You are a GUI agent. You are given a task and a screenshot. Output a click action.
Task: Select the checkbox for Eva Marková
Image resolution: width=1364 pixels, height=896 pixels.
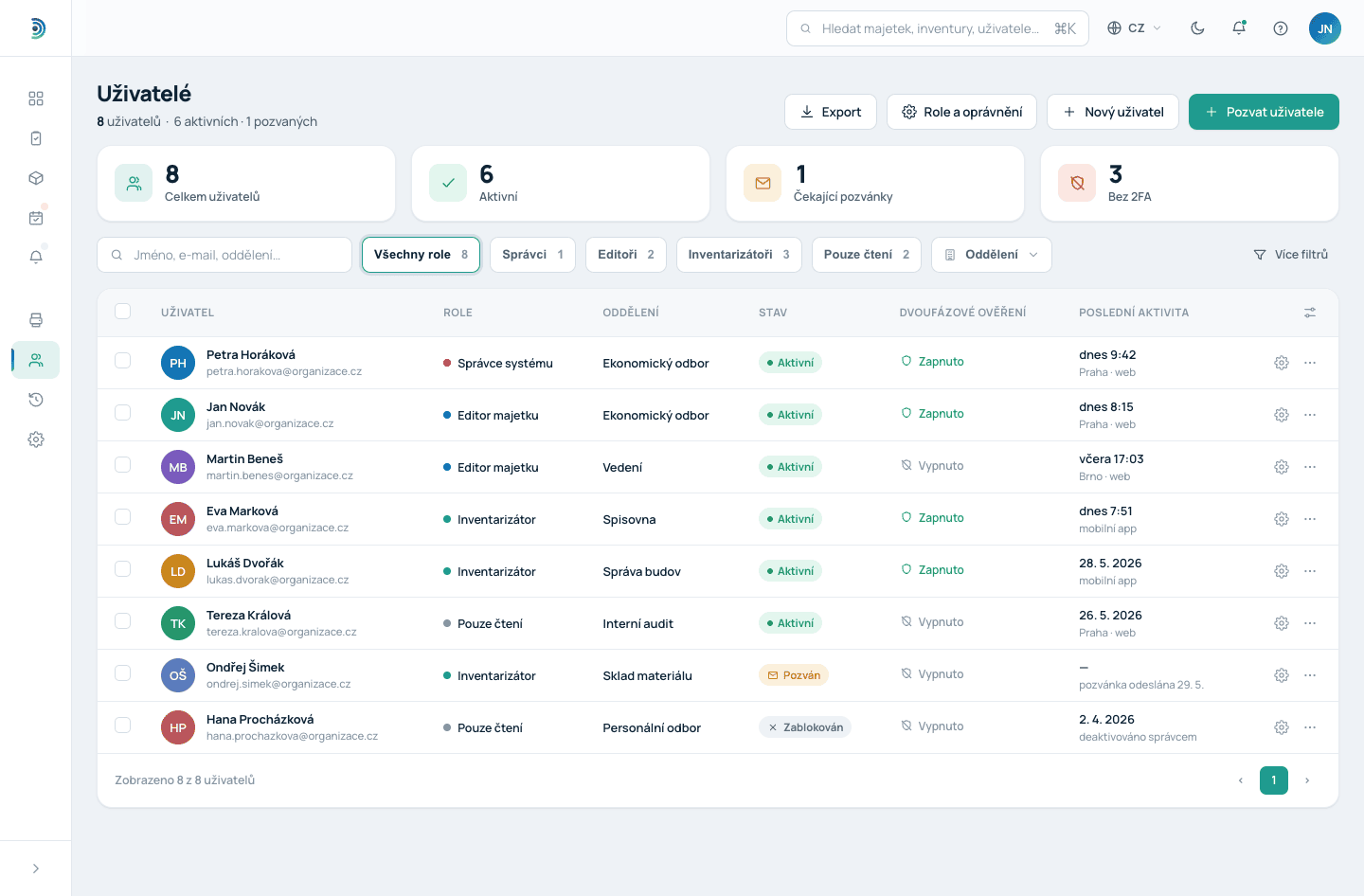tap(123, 517)
